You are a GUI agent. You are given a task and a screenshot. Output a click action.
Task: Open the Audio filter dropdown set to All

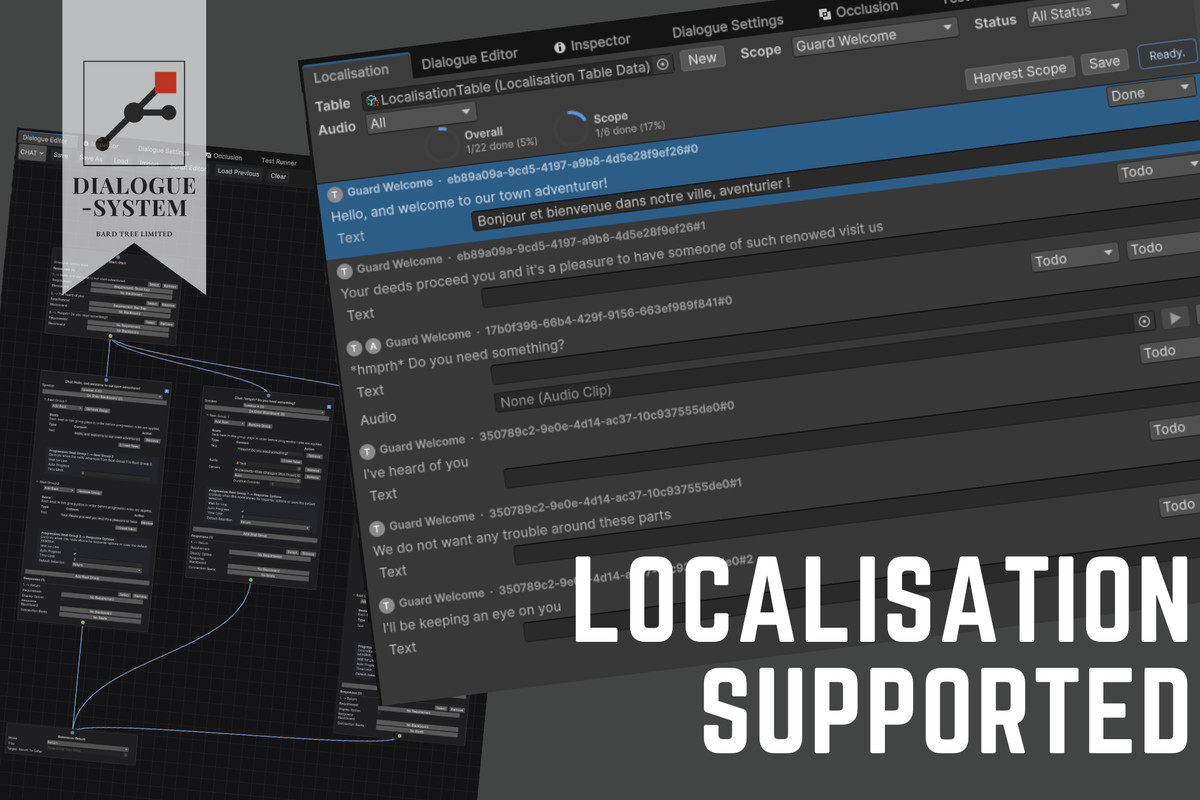[x=420, y=120]
